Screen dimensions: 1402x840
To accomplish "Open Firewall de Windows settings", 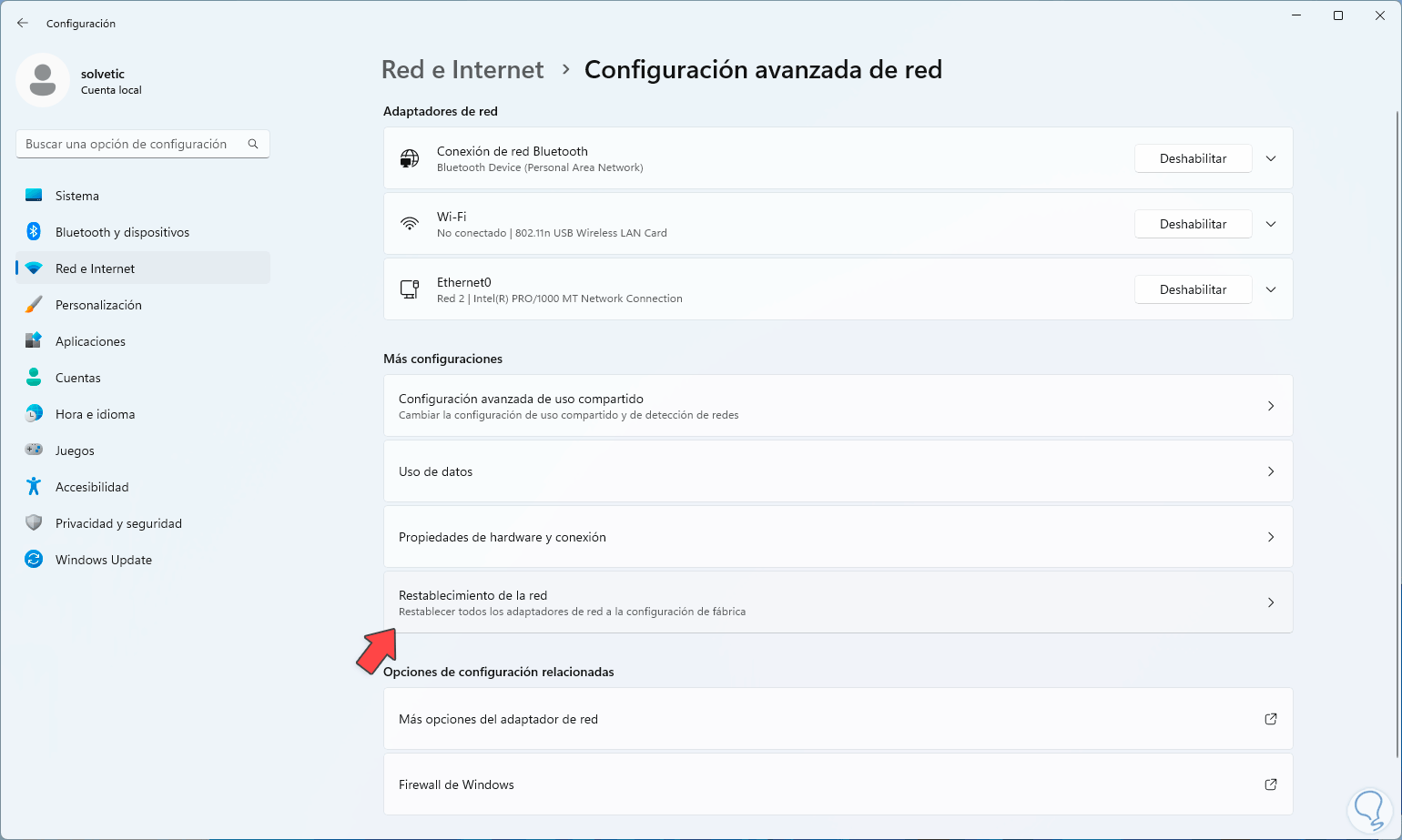I will tap(838, 784).
